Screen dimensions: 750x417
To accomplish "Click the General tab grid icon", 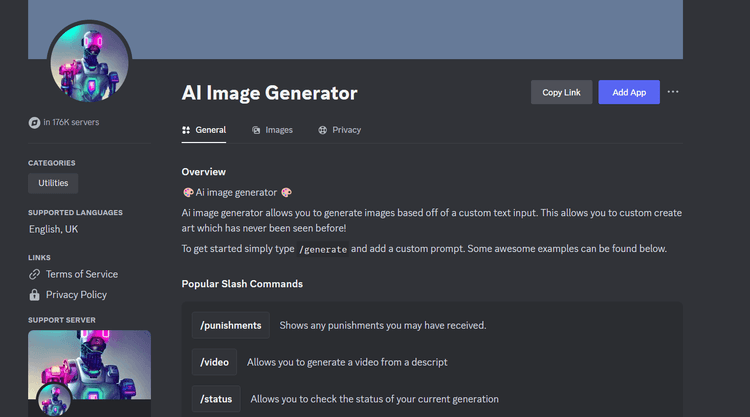I will tap(186, 130).
